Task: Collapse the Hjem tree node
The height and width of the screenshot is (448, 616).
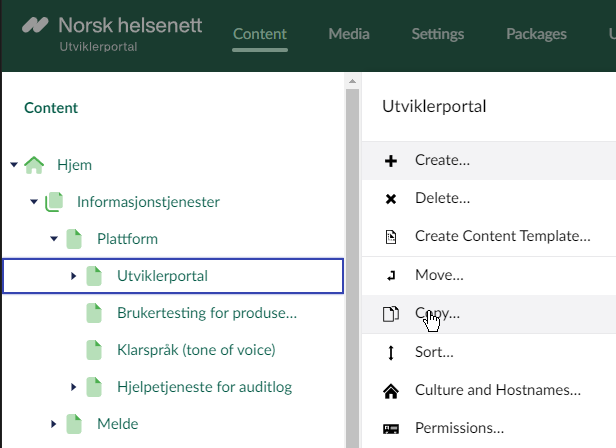Action: [14, 165]
